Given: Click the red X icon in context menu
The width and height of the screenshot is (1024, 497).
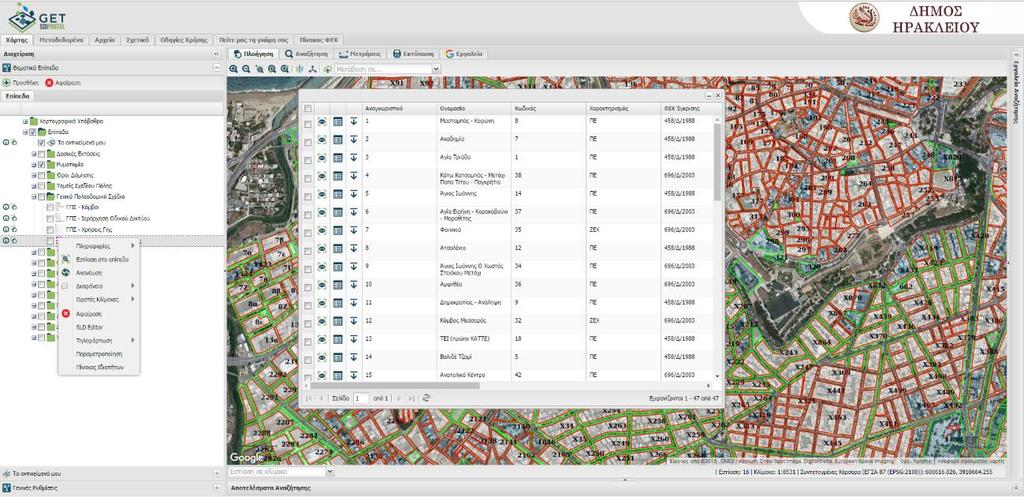Looking at the screenshot, I should [65, 313].
